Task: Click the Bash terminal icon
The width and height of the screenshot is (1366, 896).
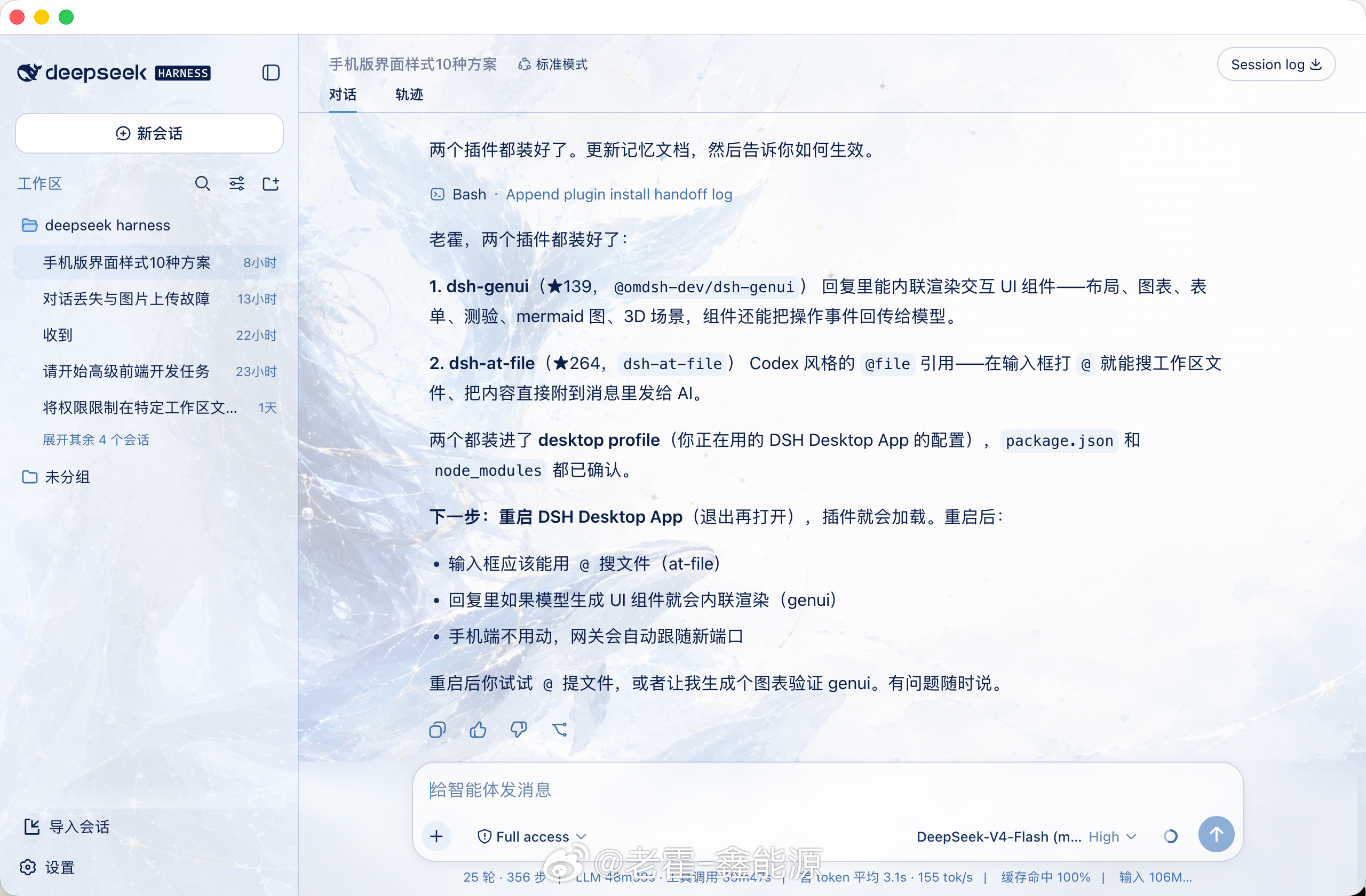Action: (438, 195)
